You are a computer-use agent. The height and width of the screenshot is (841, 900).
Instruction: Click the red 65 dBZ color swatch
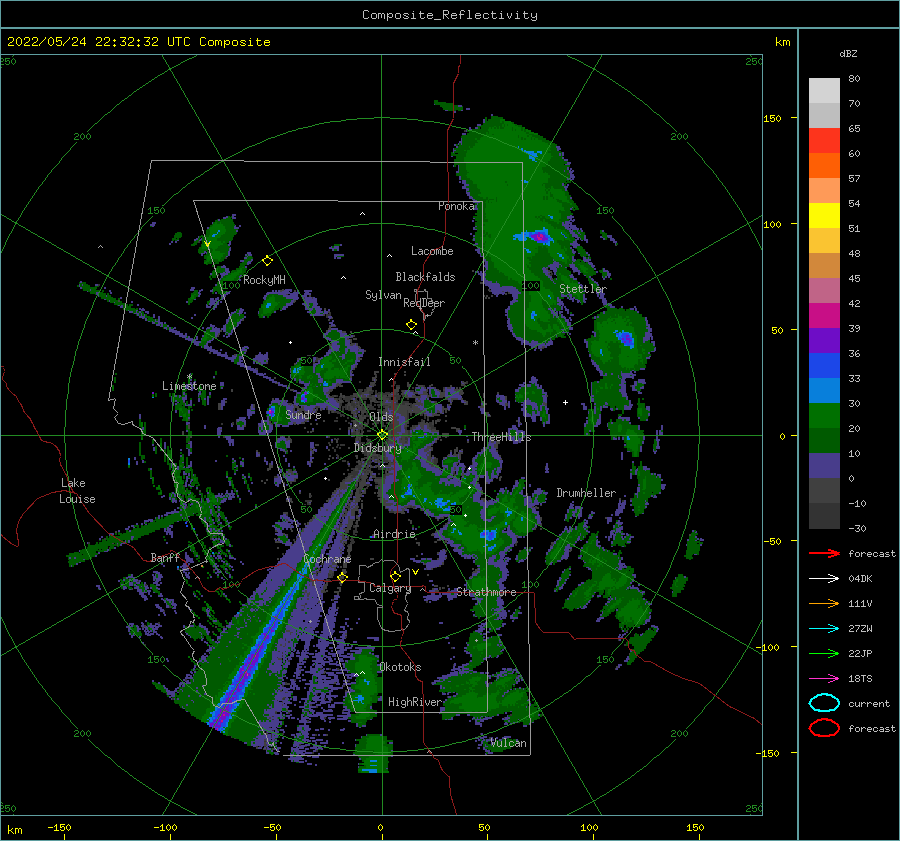pos(824,140)
